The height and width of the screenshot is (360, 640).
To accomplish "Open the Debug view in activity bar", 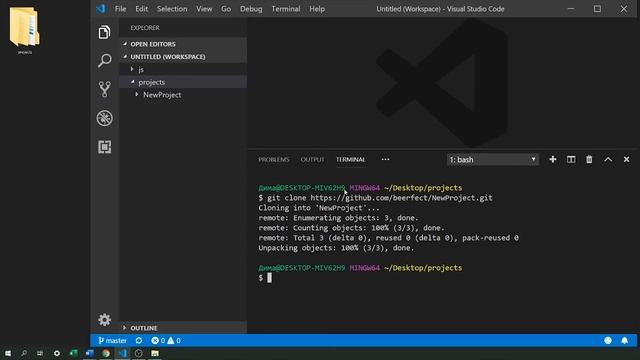I will (x=104, y=118).
